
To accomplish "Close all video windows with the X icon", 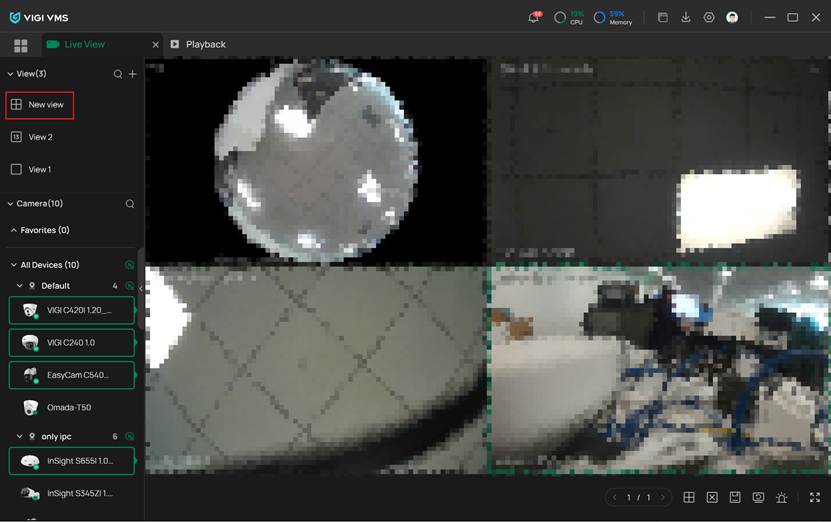I will (x=712, y=497).
